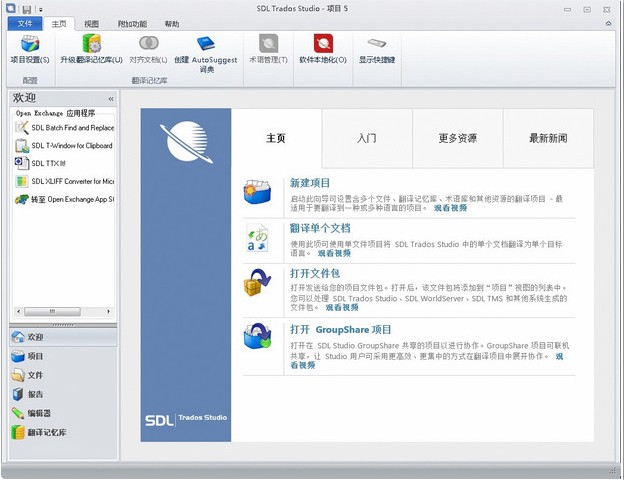The width and height of the screenshot is (624, 480).
Task: Click the save icon in title bar
Action: tap(27, 9)
